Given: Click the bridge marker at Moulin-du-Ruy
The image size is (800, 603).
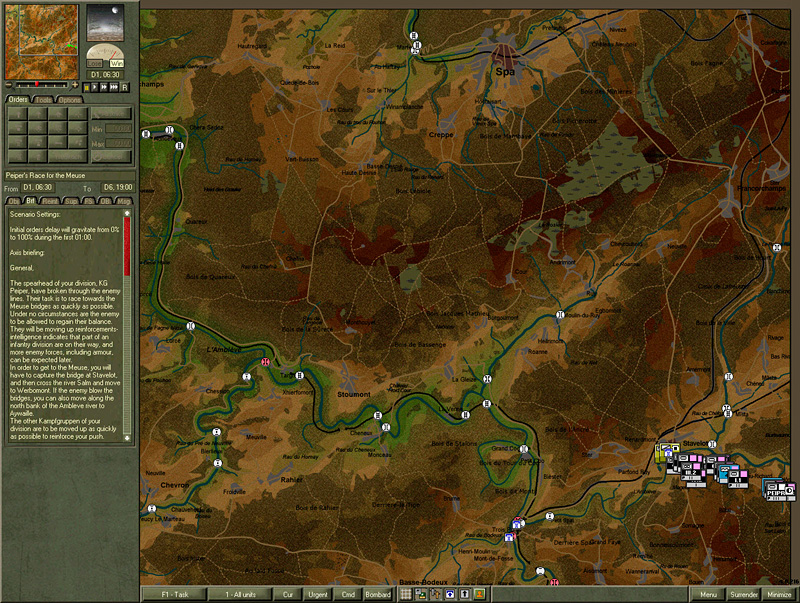Looking at the screenshot, I should (x=560, y=315).
